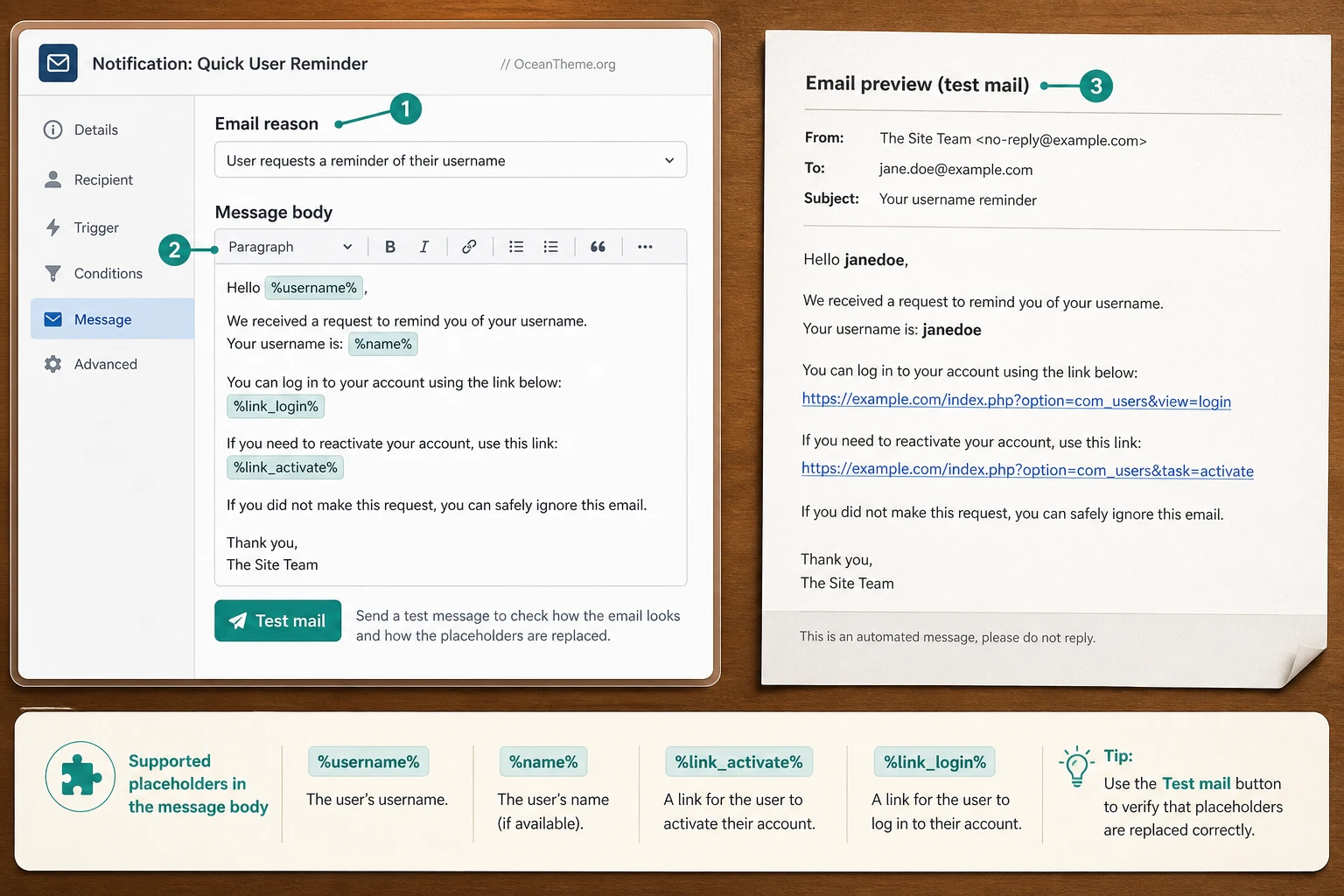The image size is (1344, 896).
Task: Insert a blockquote with the quote icon
Action: [598, 247]
